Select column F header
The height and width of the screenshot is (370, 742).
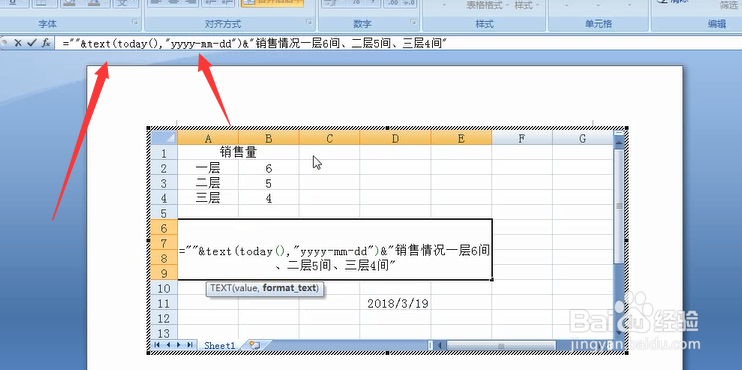click(x=522, y=138)
